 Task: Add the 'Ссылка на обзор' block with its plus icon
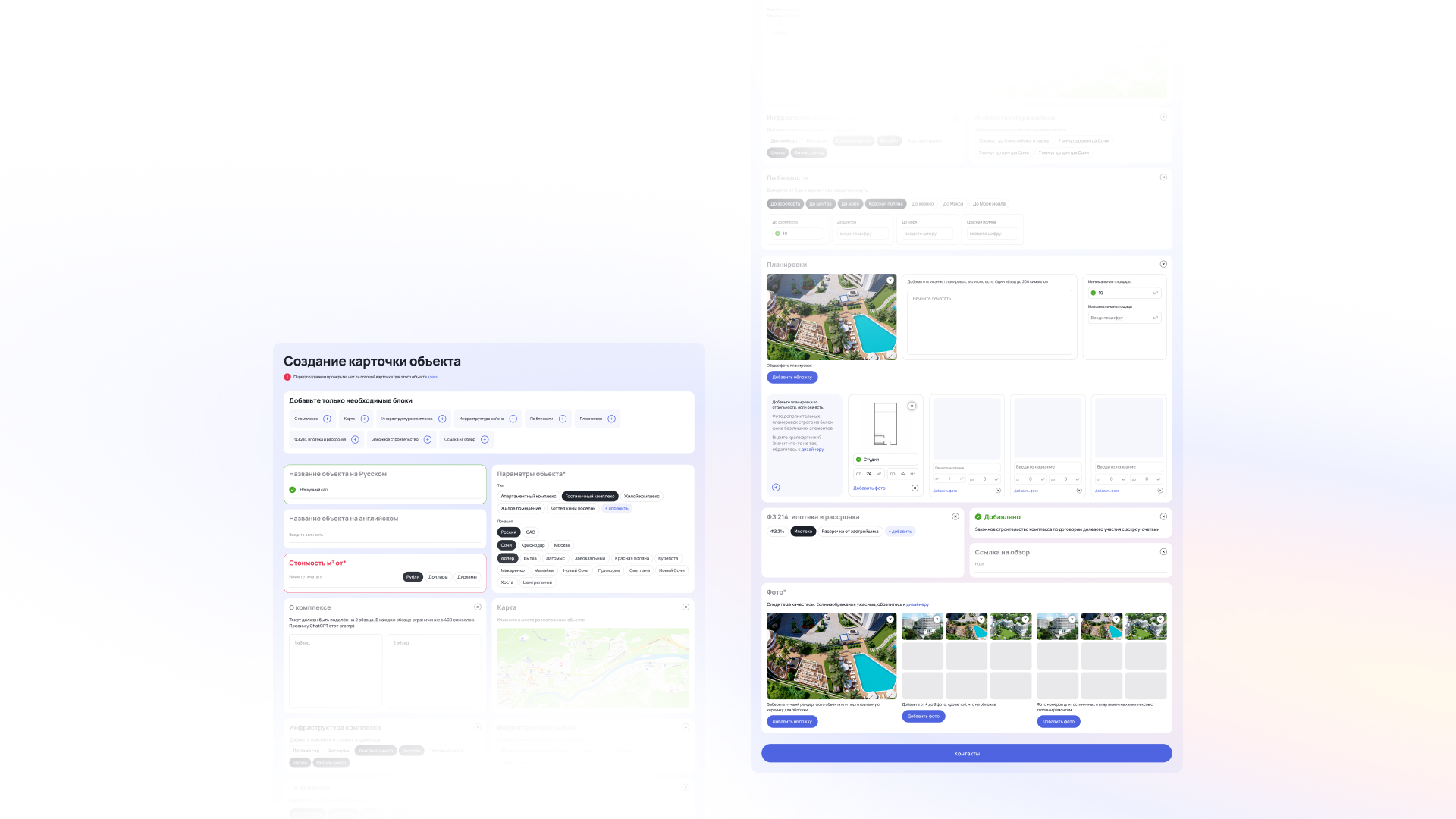coord(485,439)
